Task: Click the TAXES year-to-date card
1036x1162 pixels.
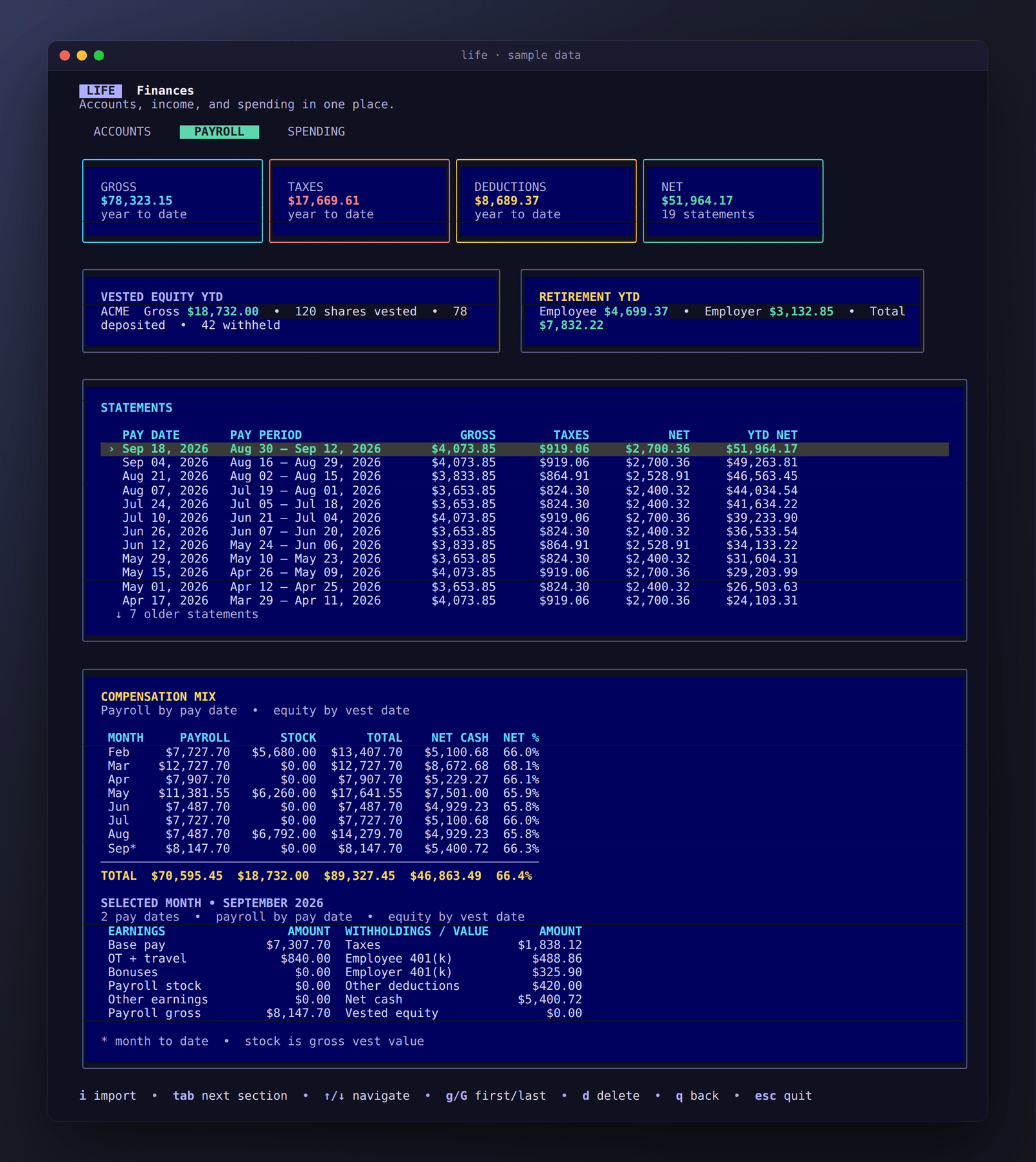Action: pos(359,201)
